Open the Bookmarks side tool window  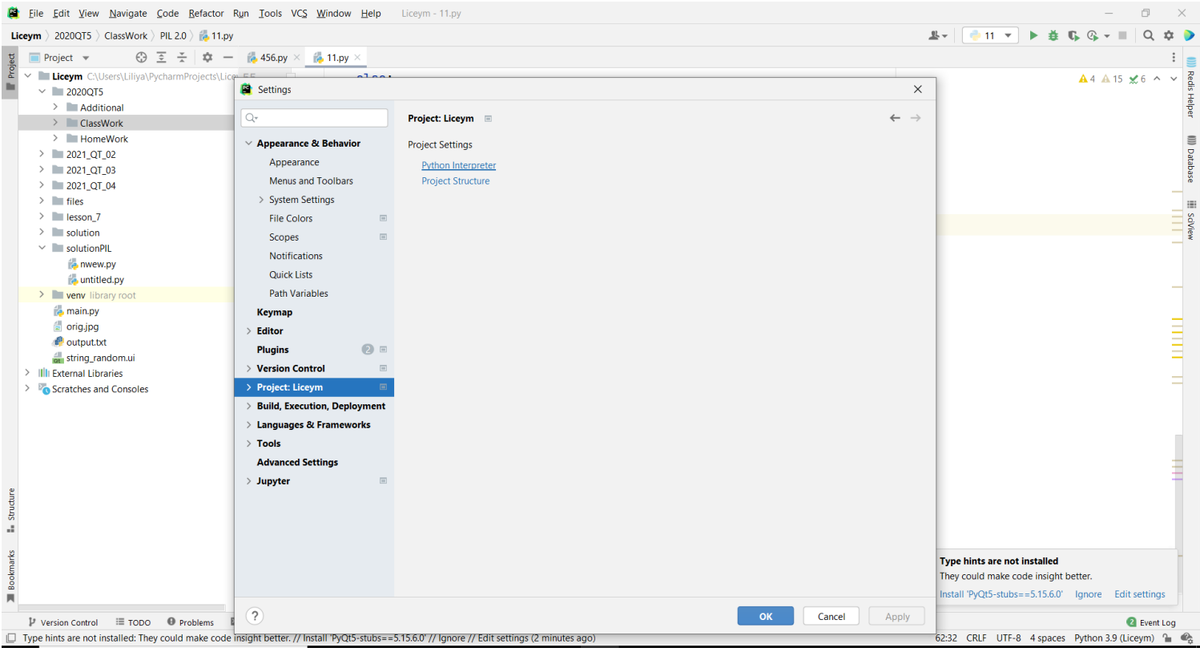[x=11, y=577]
